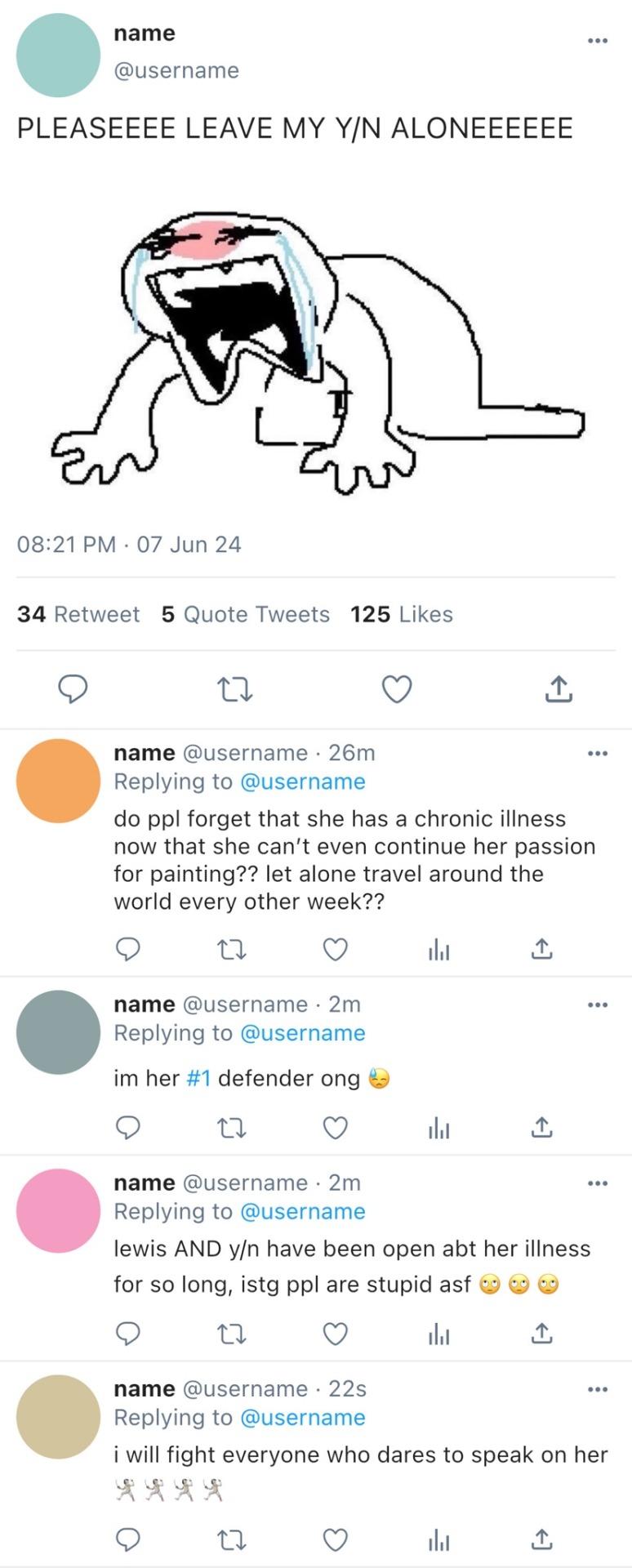Image resolution: width=632 pixels, height=1568 pixels.
Task: Like the chronic illness reply
Action: [x=336, y=949]
